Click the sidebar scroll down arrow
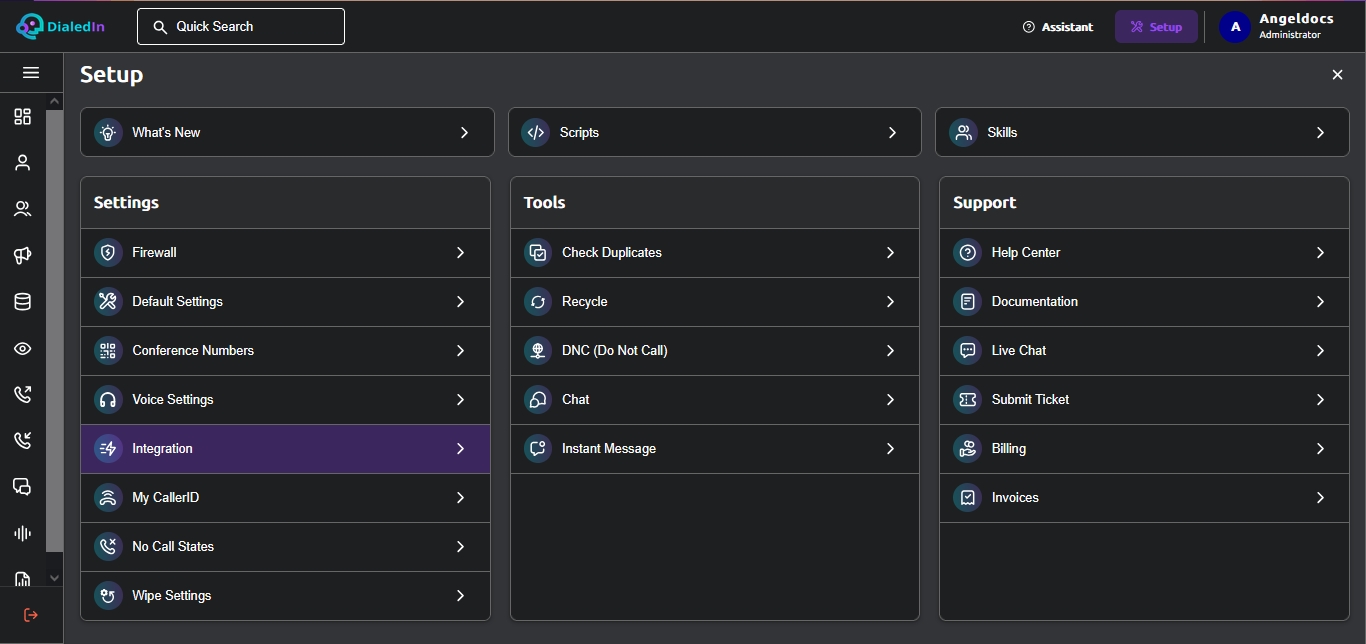This screenshot has height=644, width=1366. tap(54, 578)
